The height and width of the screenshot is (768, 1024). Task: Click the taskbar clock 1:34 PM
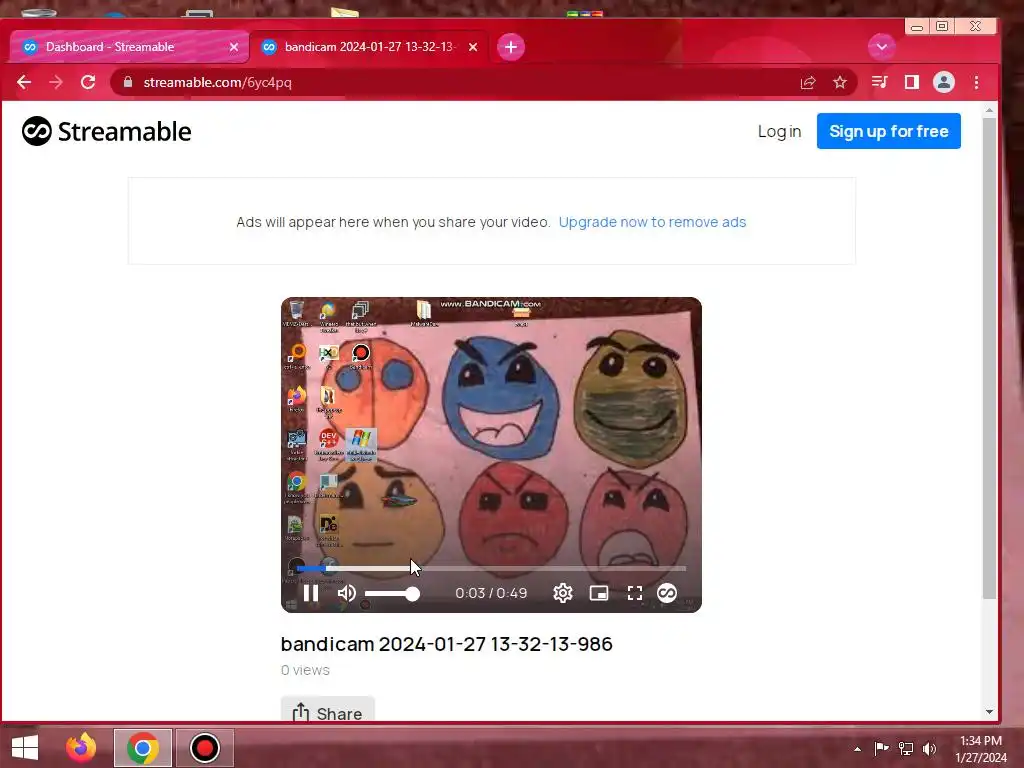coord(981,748)
